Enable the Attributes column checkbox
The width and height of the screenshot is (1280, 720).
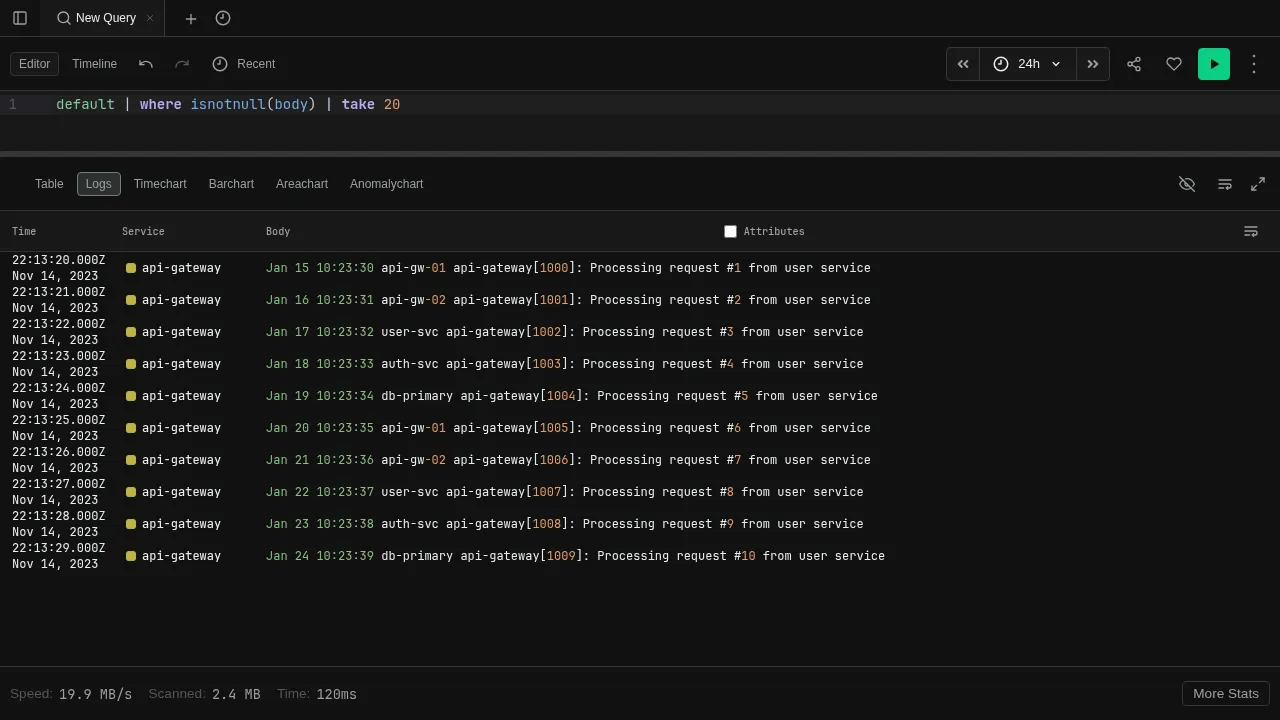(730, 231)
